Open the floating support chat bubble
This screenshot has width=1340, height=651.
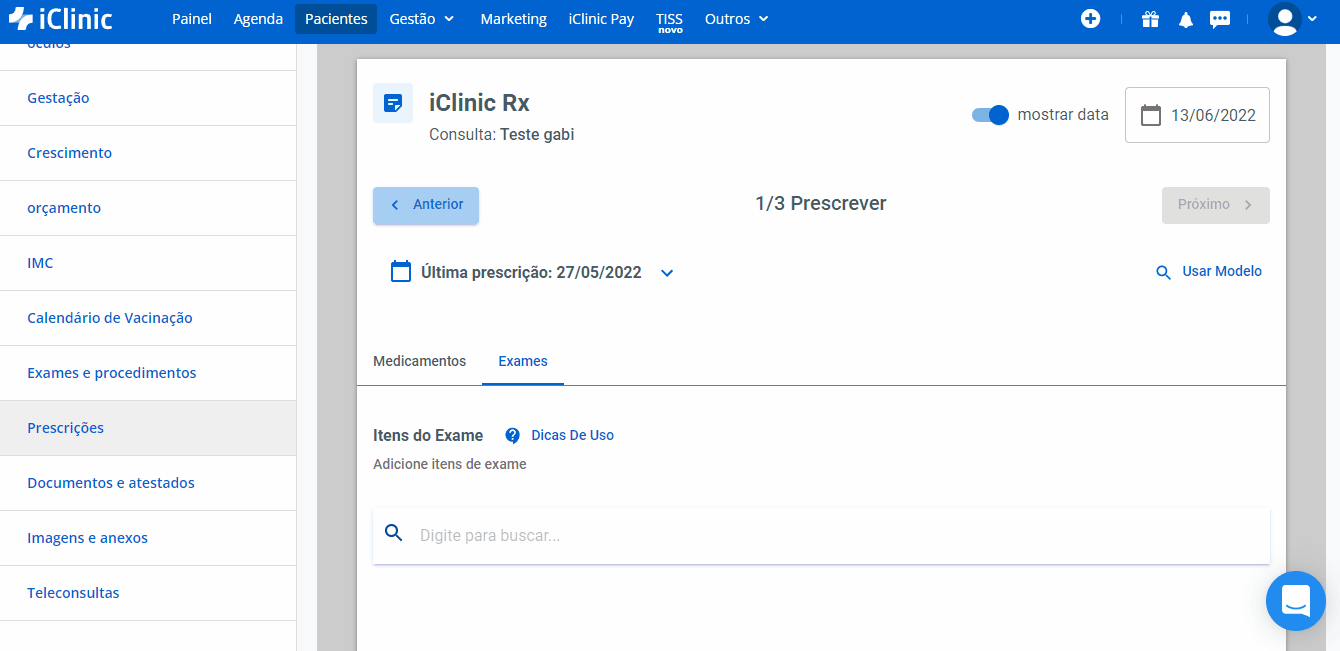1295,601
